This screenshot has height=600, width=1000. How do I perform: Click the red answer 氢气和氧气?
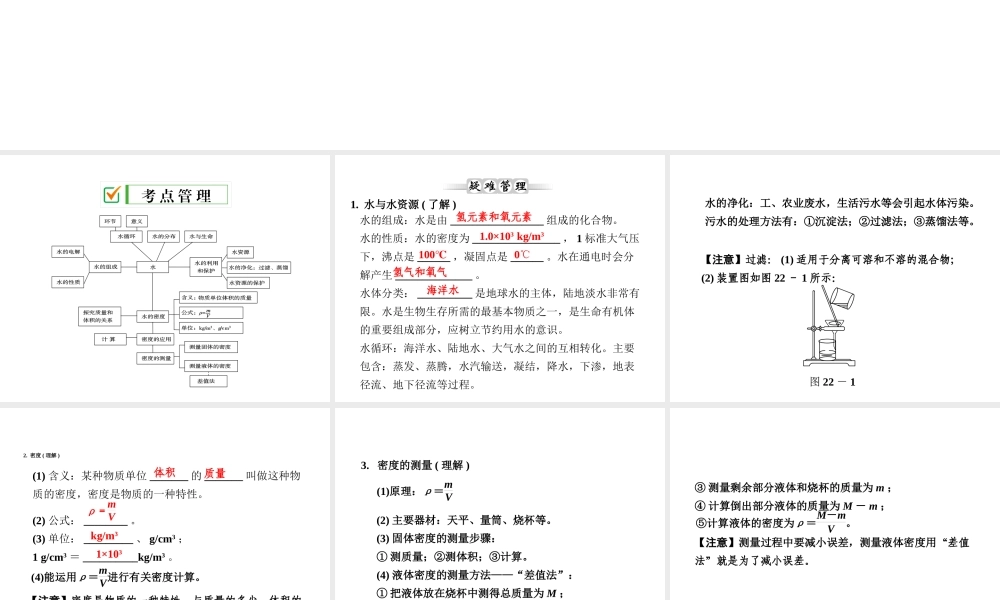[420, 272]
